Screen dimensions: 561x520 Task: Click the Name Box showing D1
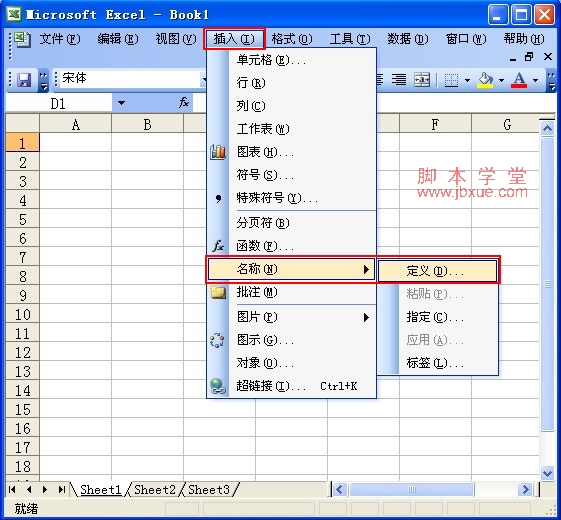point(58,104)
